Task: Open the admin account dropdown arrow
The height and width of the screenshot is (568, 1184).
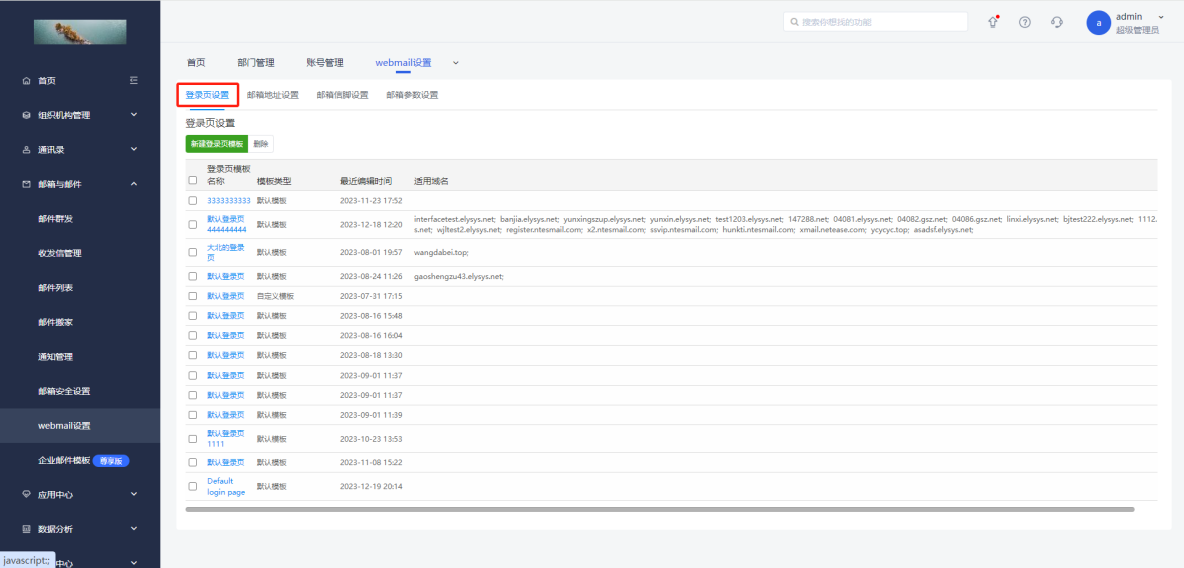Action: coord(1161,17)
